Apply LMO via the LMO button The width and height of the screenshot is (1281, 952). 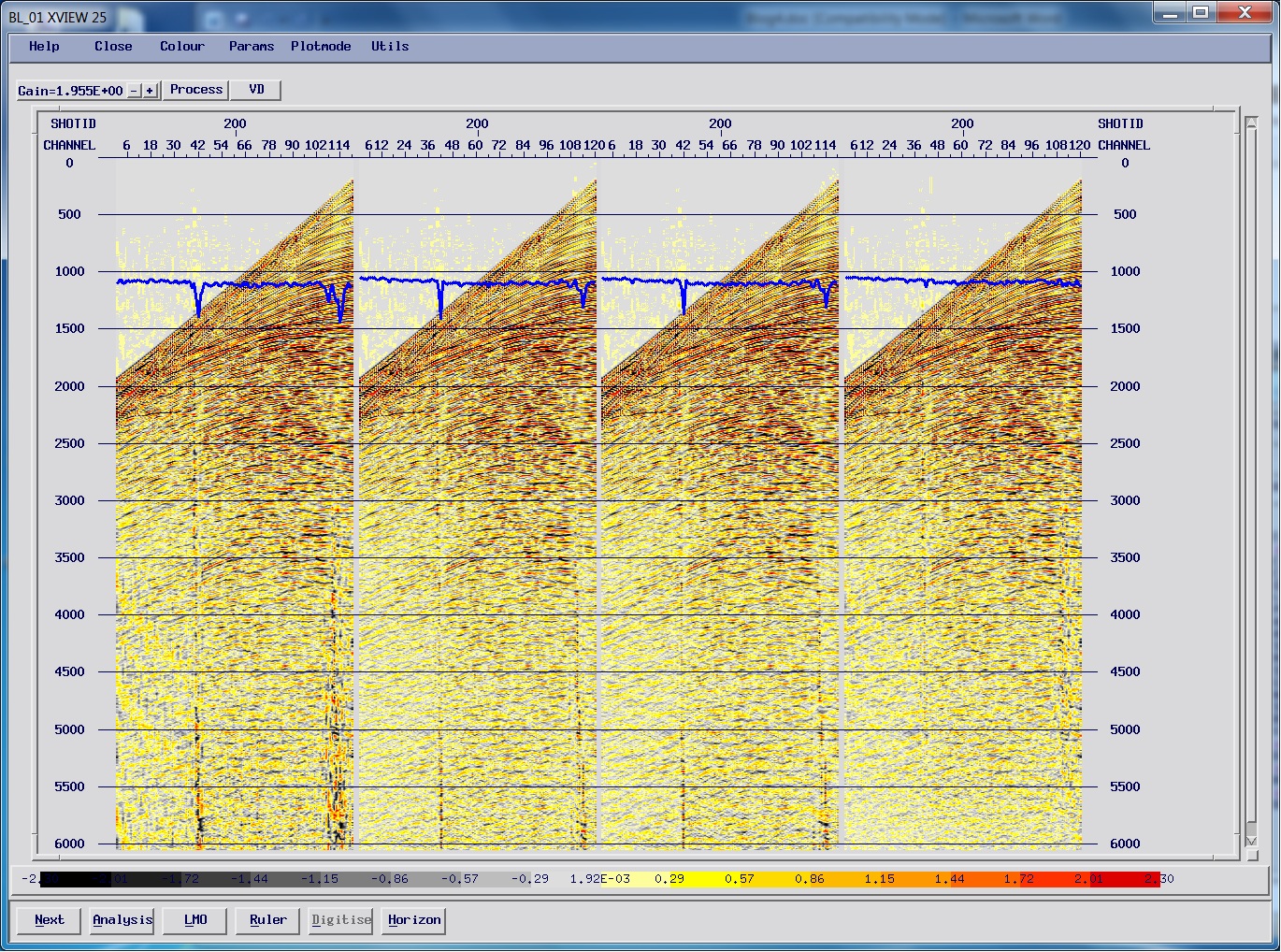pos(194,920)
